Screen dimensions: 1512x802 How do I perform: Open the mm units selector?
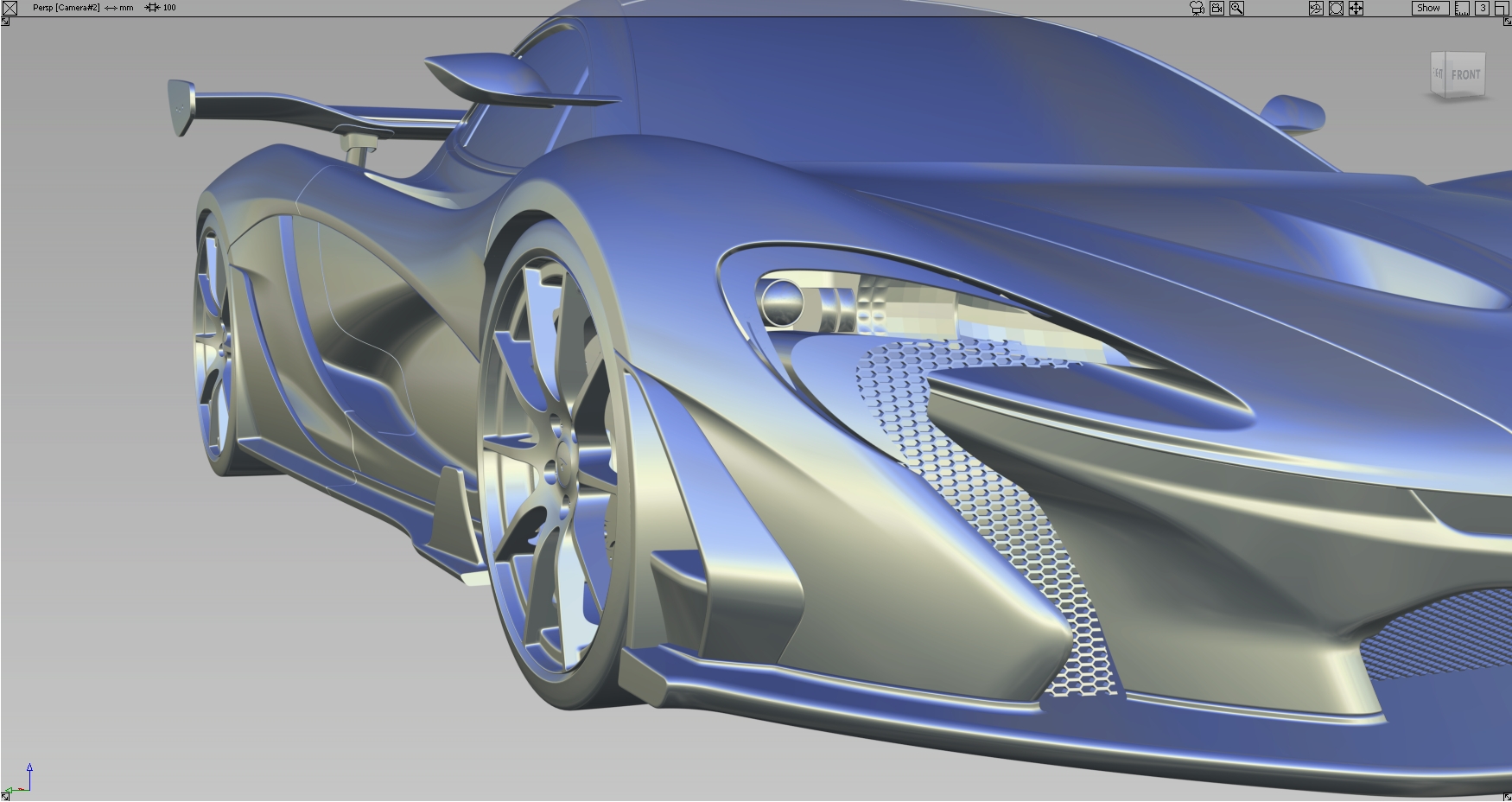pos(126,7)
